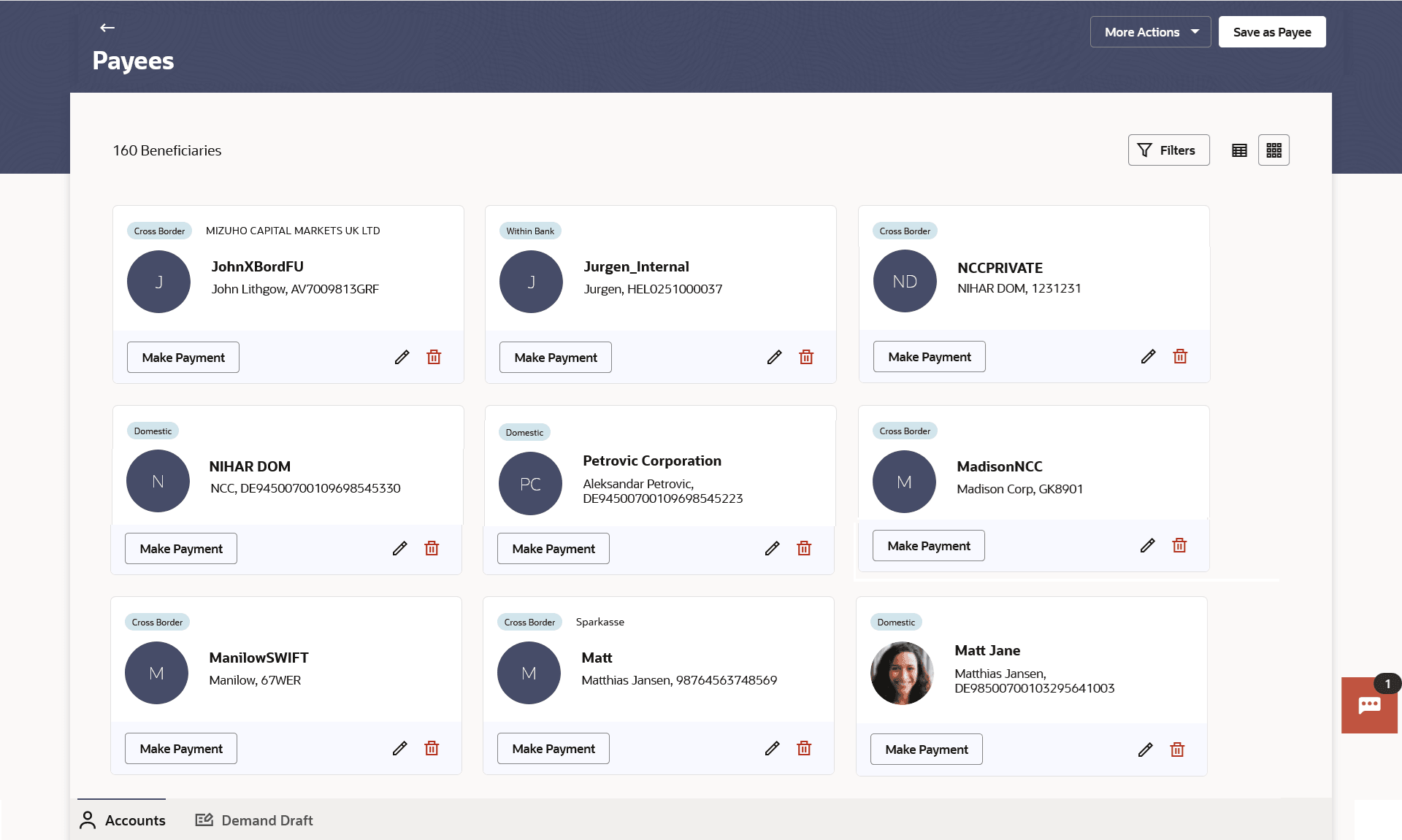Make Payment to Jurgen_Internal
Viewport: 1402px width, 840px height.
pos(555,358)
